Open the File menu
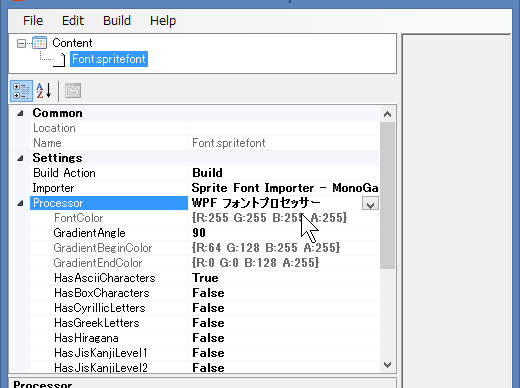Viewport: 520px width, 388px height. click(x=33, y=21)
